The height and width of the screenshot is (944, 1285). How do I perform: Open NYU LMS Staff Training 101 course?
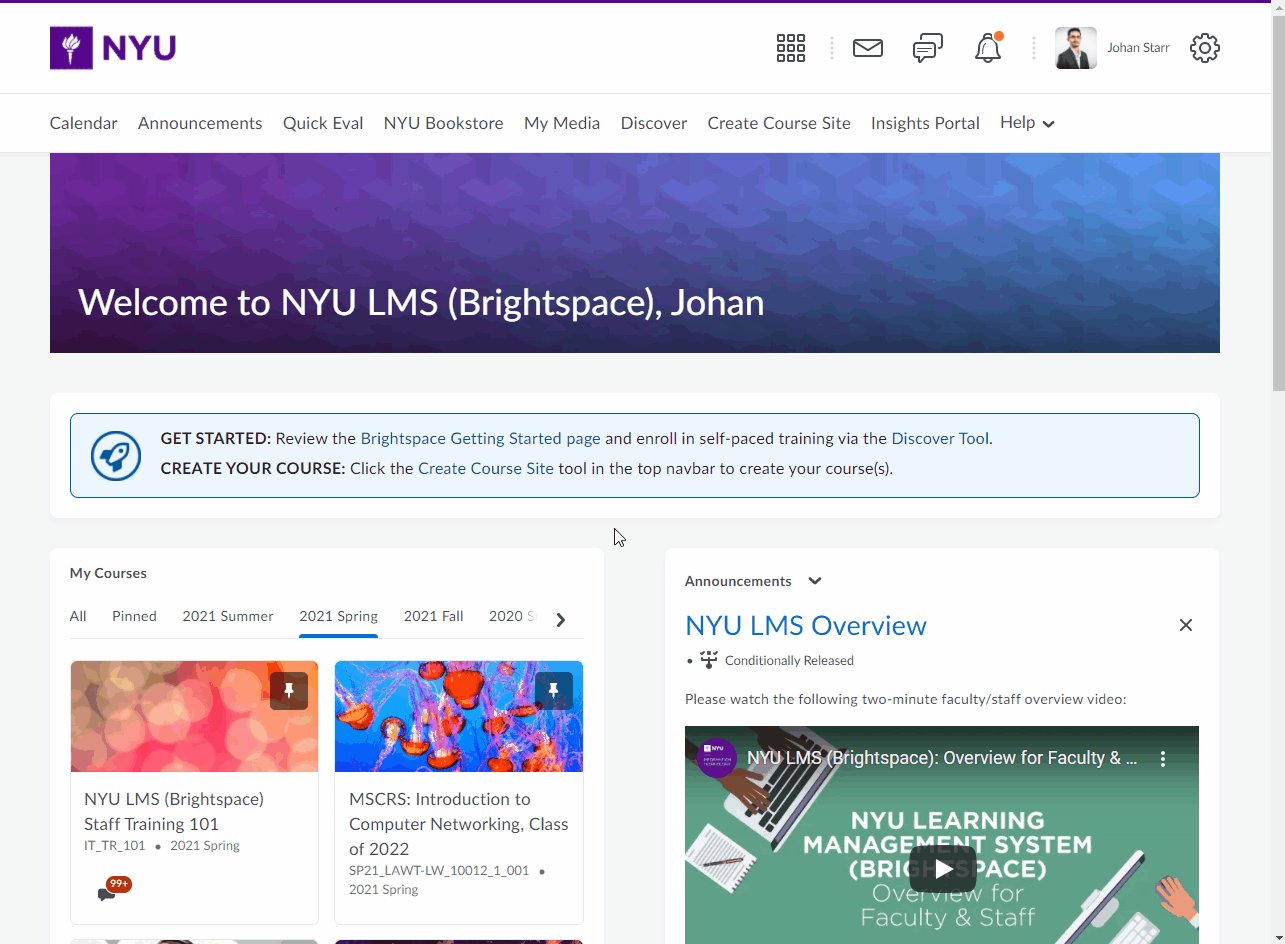174,811
